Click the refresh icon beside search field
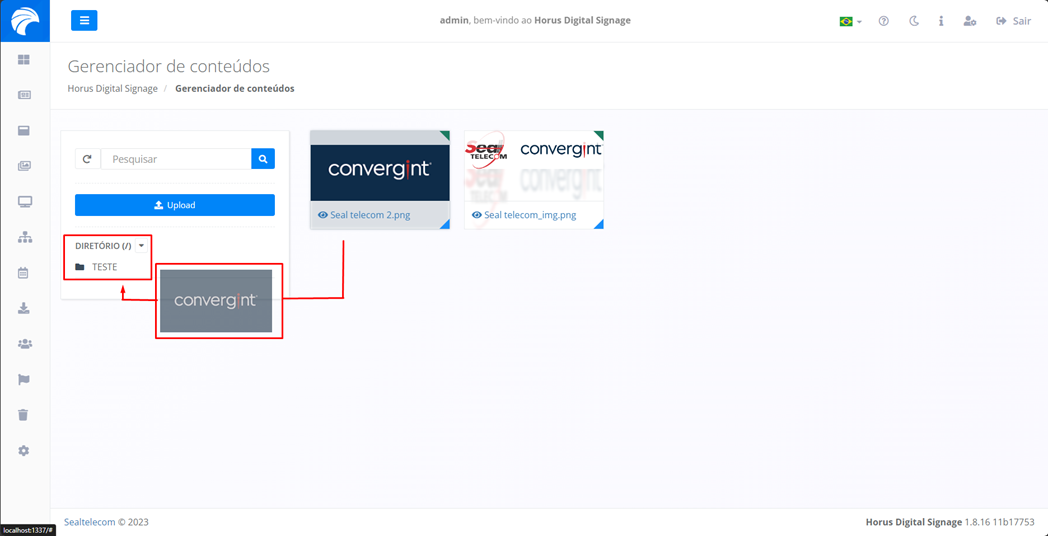 87,159
